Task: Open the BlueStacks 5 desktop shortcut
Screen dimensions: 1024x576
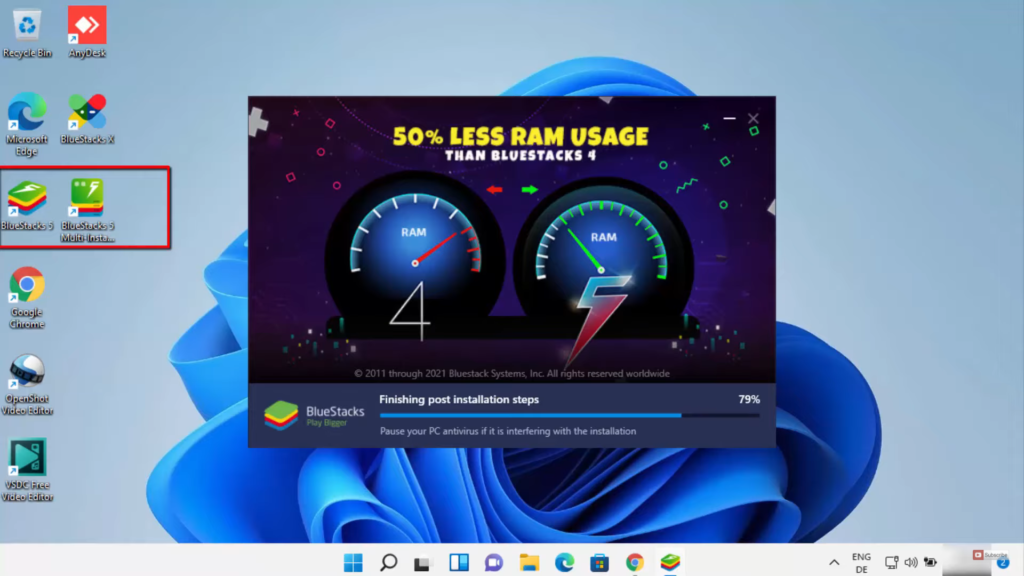Action: click(x=27, y=199)
